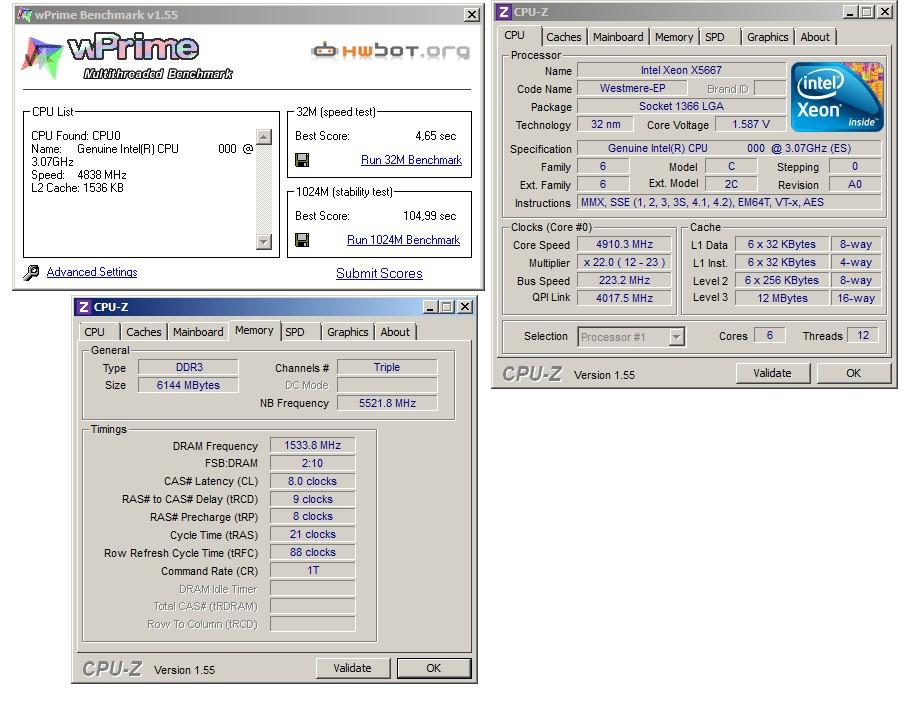Click the CAS# Latency 8.0 clocks value
910x724 pixels.
pos(312,481)
